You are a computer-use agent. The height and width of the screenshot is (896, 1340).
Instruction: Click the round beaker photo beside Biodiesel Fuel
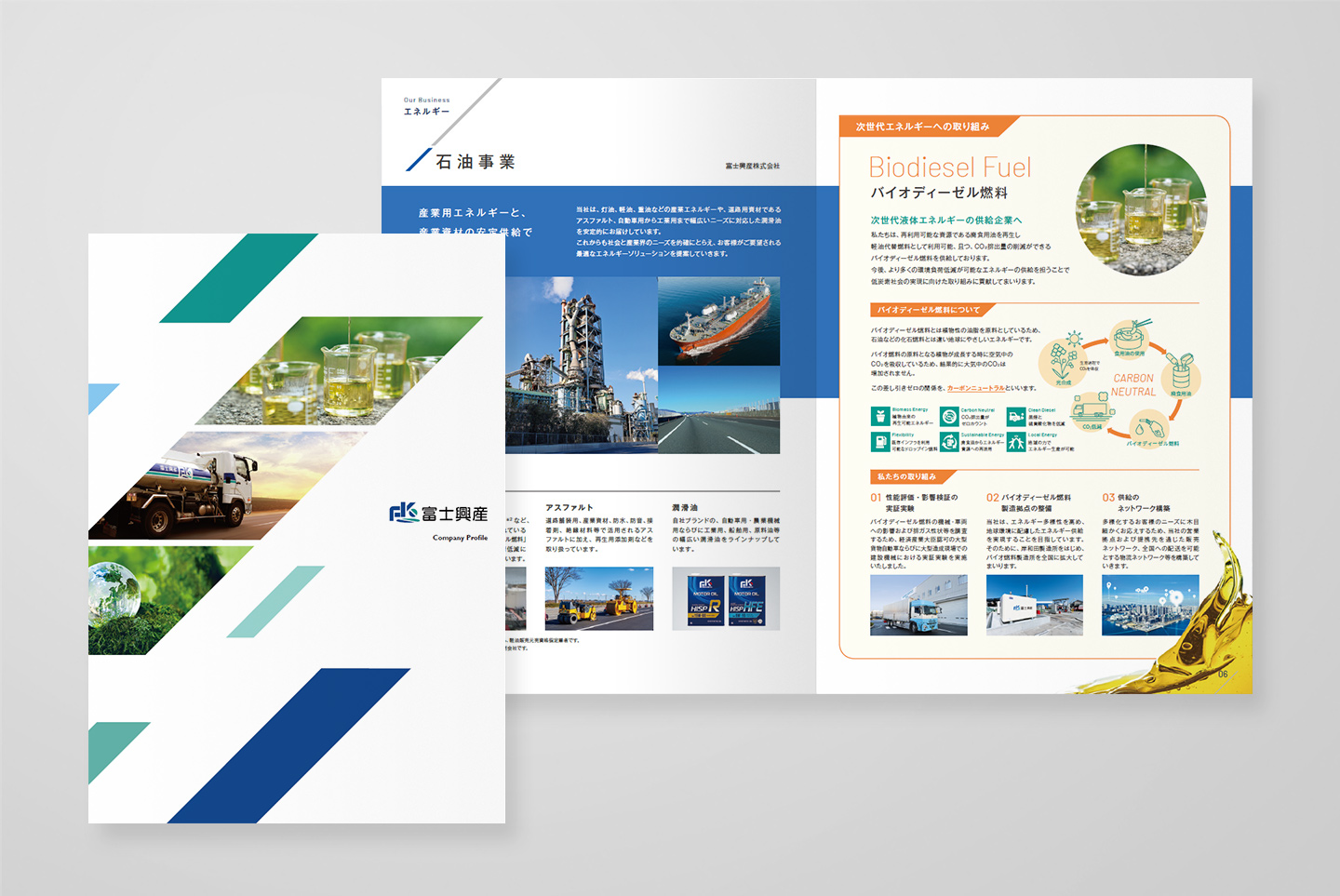point(1141,209)
